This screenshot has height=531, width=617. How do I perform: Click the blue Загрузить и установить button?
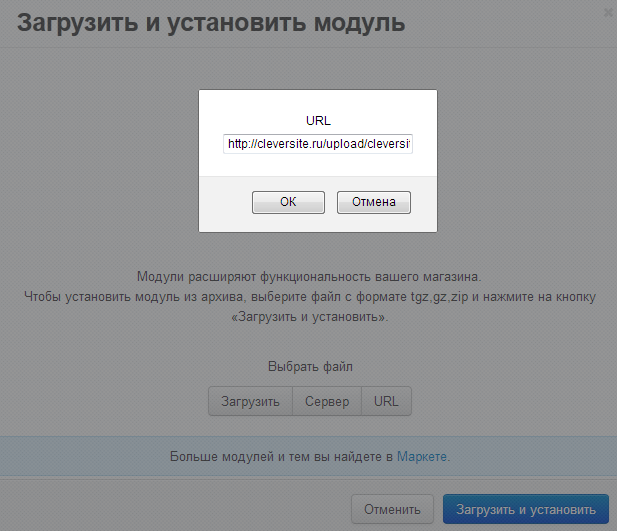pyautogui.click(x=526, y=509)
